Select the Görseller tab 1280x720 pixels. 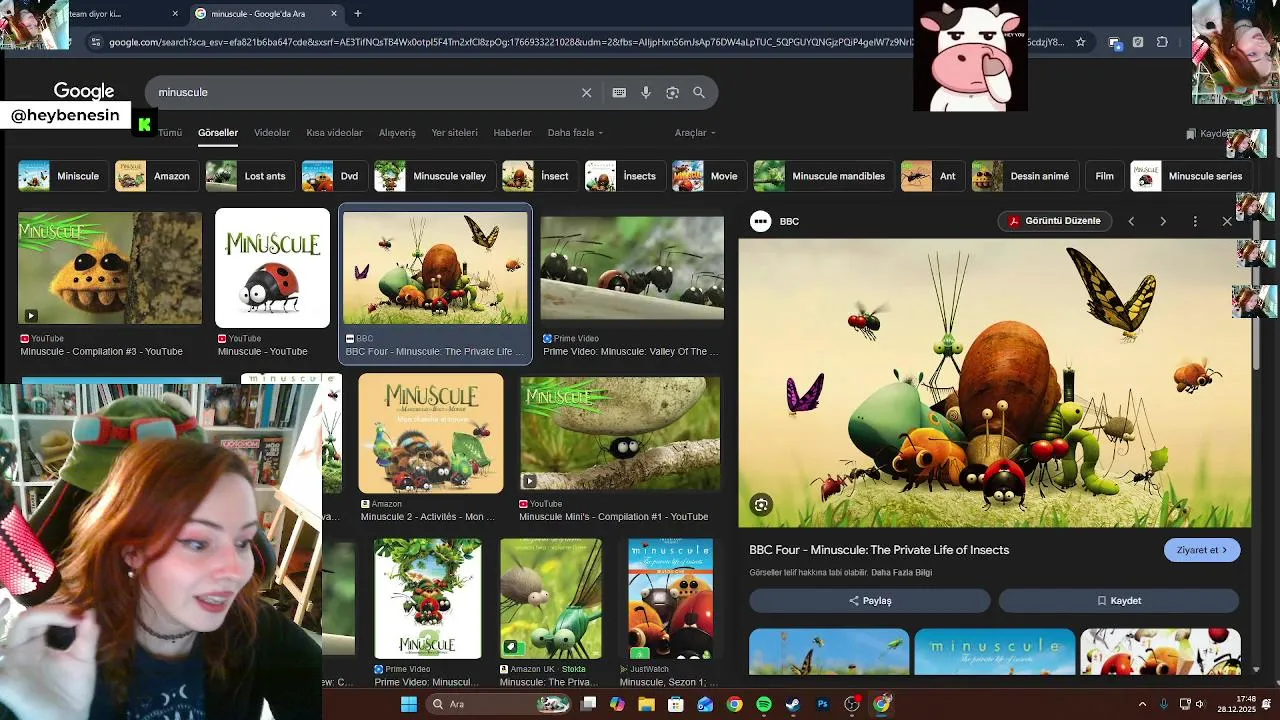(x=218, y=133)
